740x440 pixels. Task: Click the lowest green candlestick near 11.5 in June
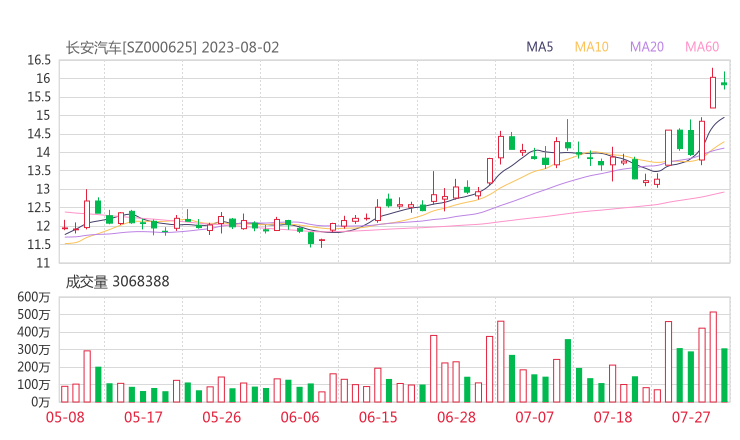311,238
